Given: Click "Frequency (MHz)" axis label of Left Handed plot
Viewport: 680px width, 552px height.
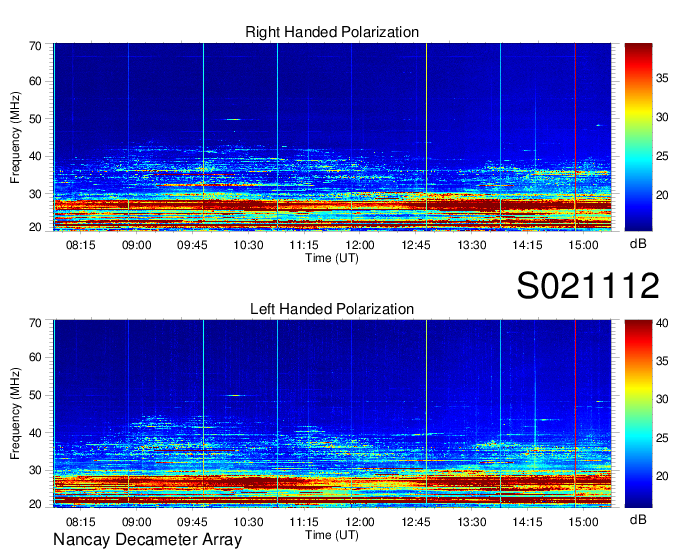Looking at the screenshot, I should [x=15, y=414].
